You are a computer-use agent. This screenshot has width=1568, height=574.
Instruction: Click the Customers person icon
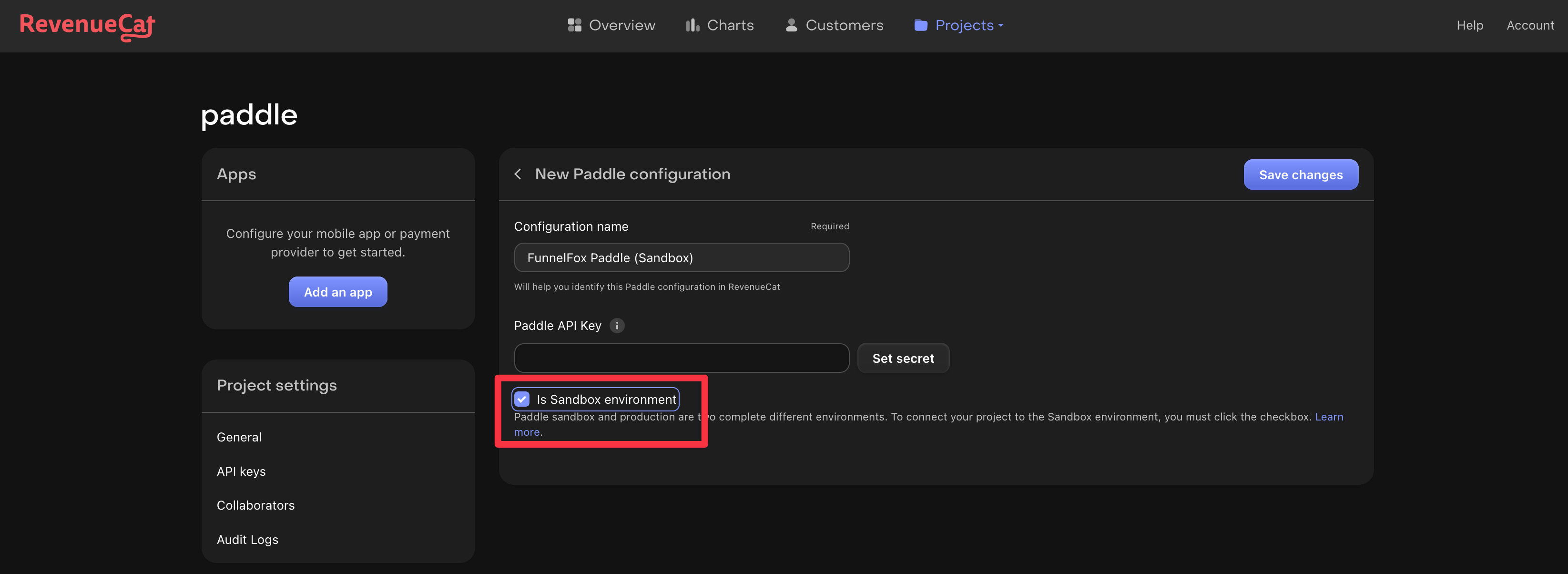(x=791, y=25)
